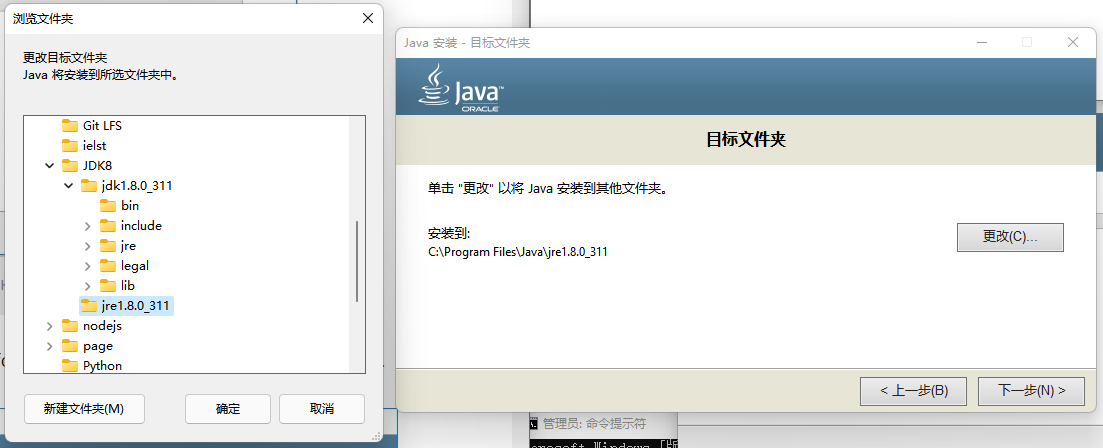Select the lib tree label
This screenshot has width=1103, height=448.
(127, 286)
